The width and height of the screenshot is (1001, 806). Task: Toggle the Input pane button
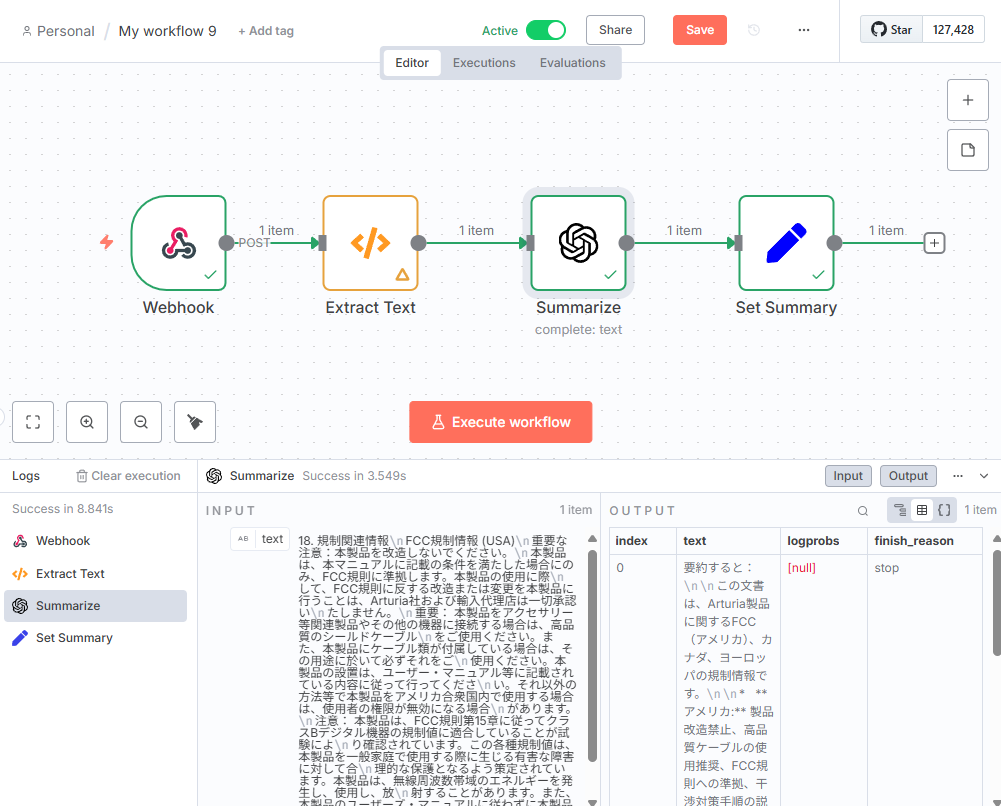848,476
